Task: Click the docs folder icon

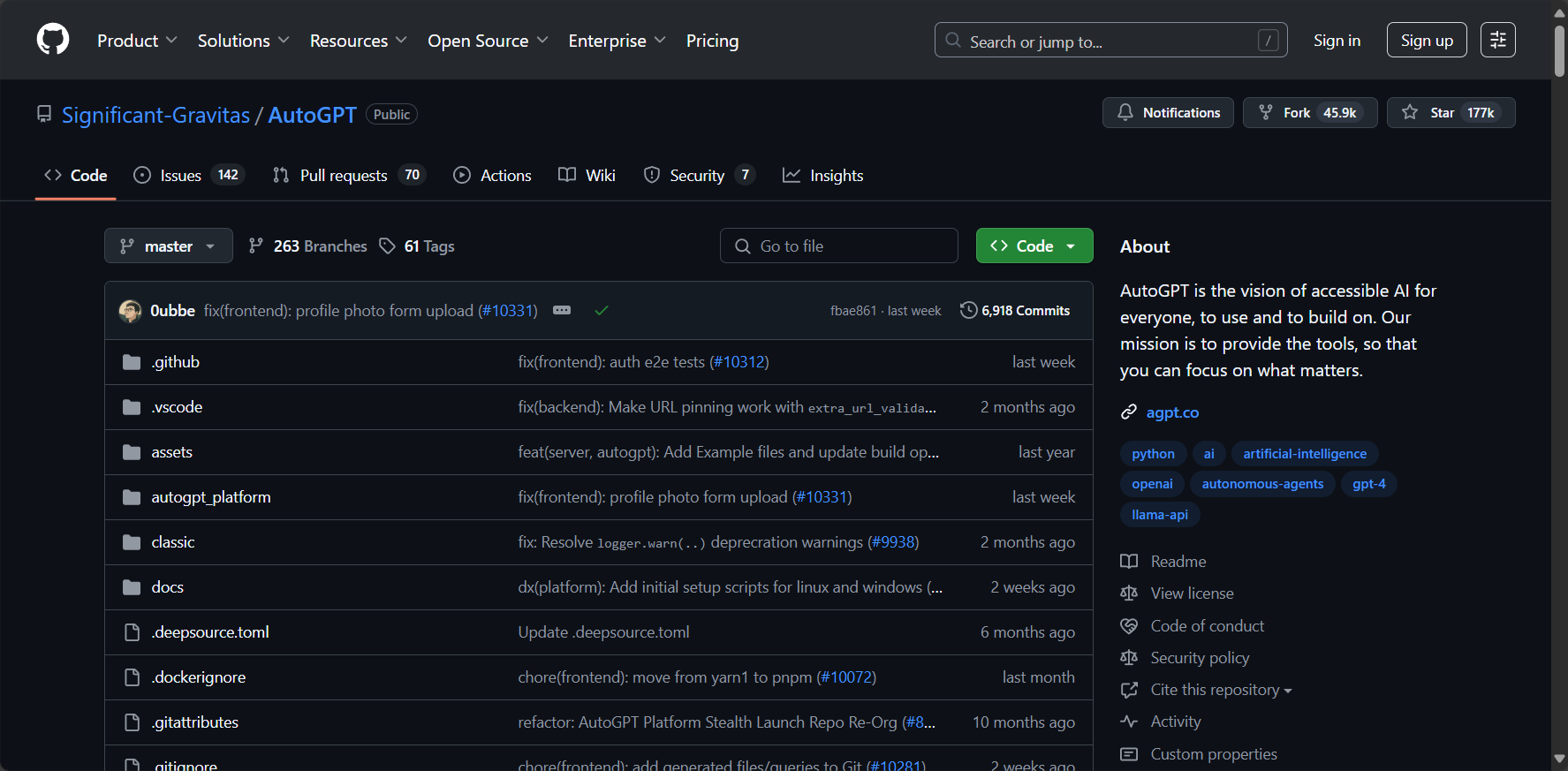Action: point(132,587)
